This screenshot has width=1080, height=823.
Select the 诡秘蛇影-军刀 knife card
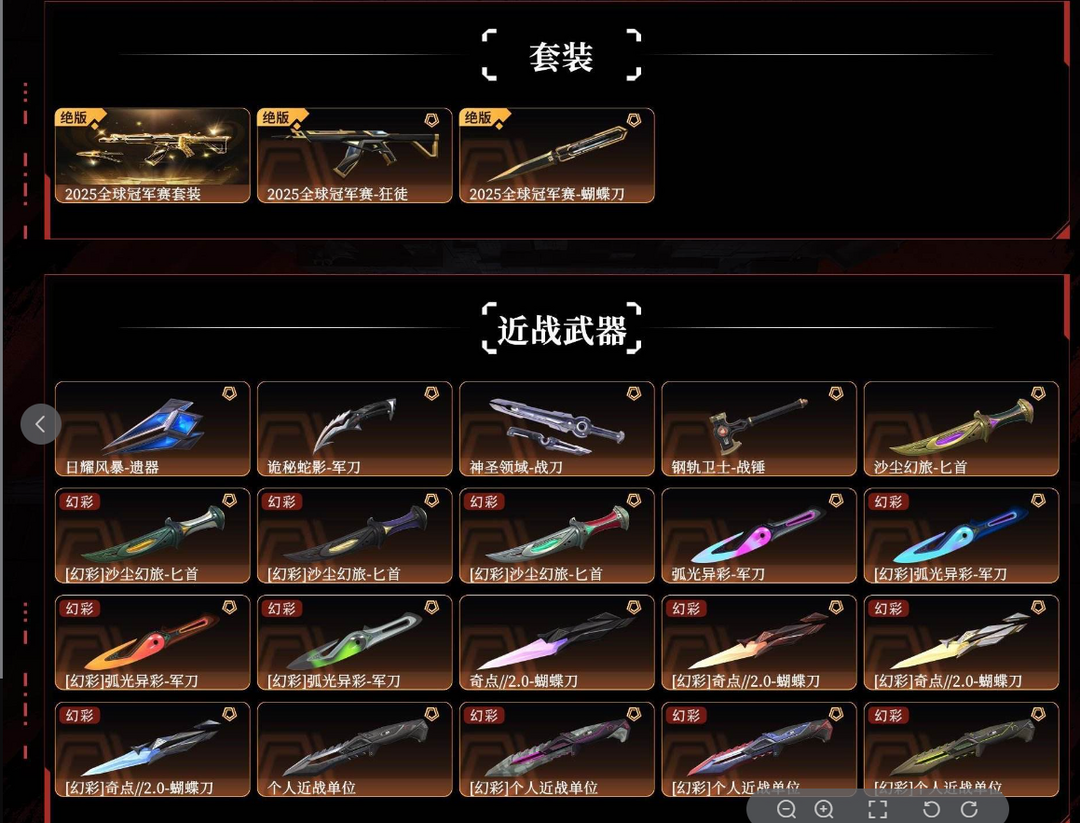pyautogui.click(x=355, y=428)
